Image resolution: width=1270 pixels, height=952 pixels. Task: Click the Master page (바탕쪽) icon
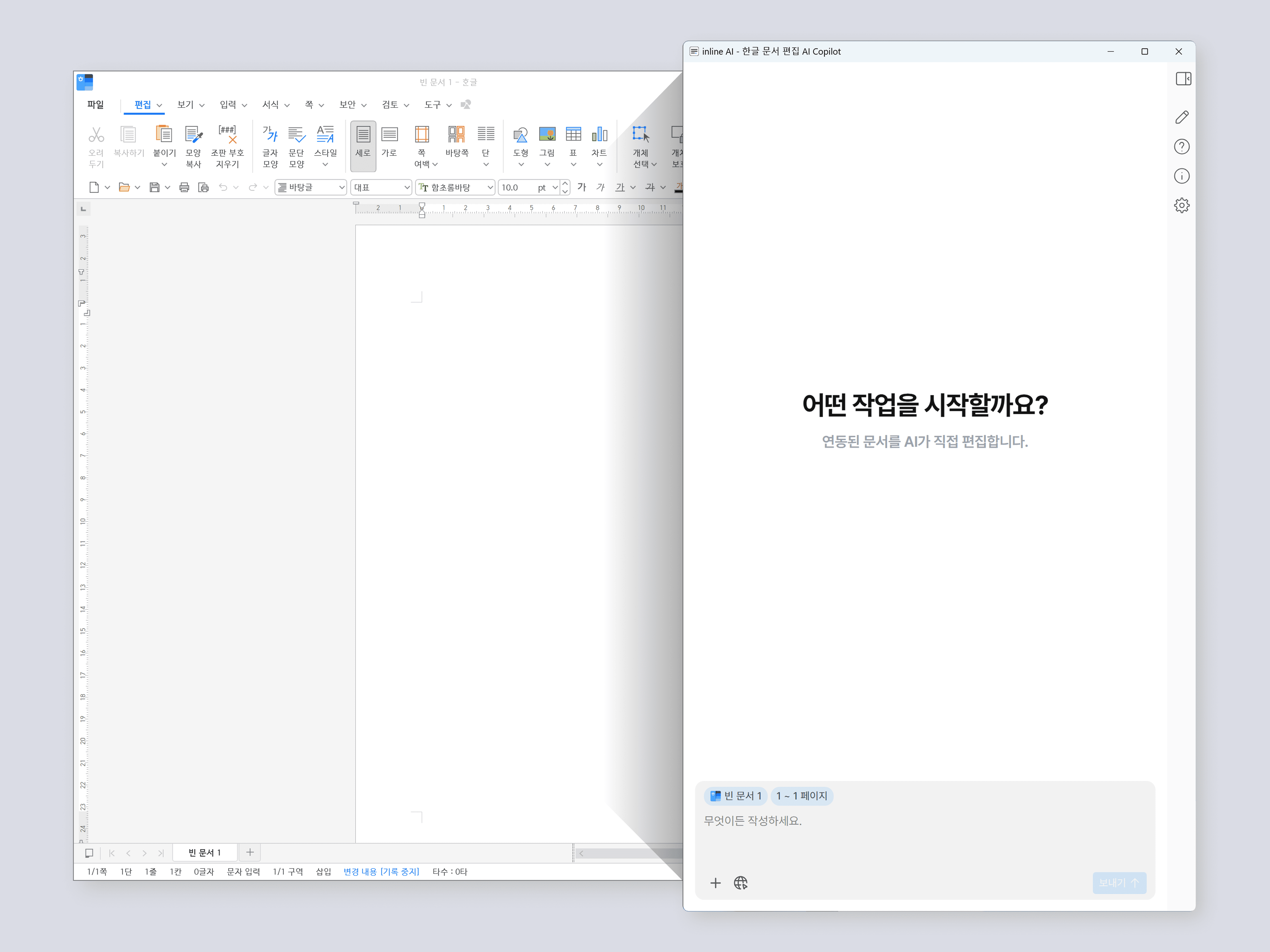(456, 134)
